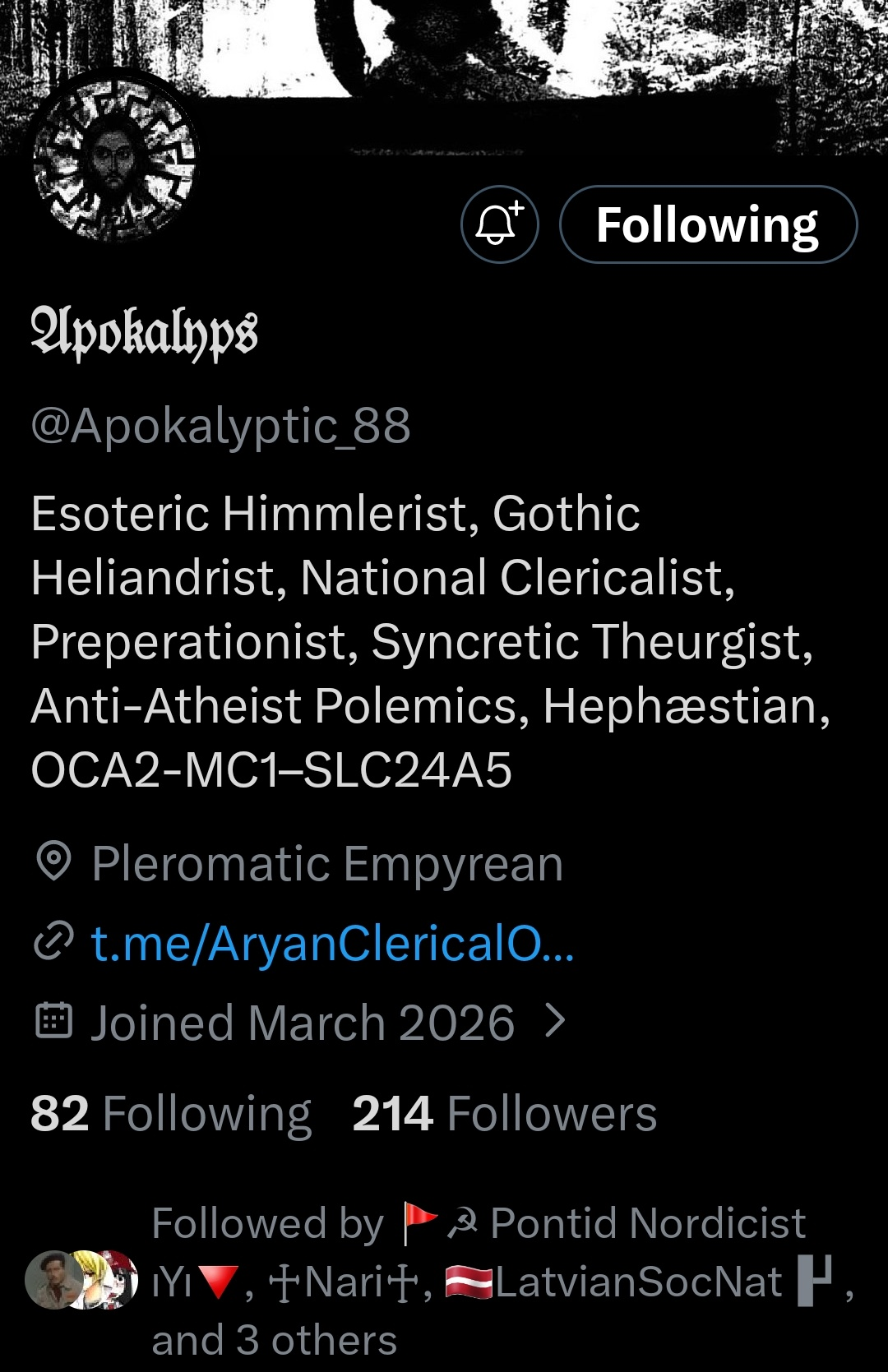Open the "and 3 others" mutual followers text
This screenshot has width=888, height=1372.
coord(275,1341)
